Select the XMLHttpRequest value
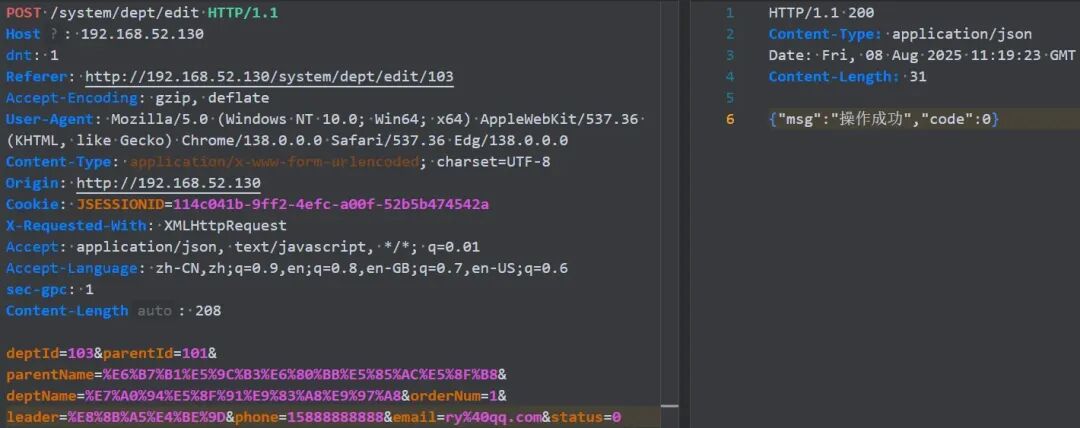The image size is (1080, 428). [225, 225]
